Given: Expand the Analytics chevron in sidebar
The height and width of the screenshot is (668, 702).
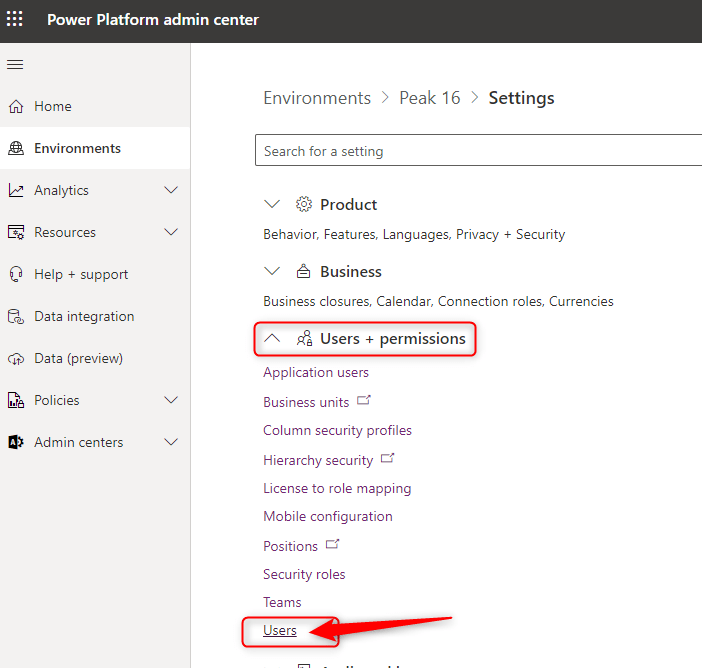Looking at the screenshot, I should click(x=171, y=190).
